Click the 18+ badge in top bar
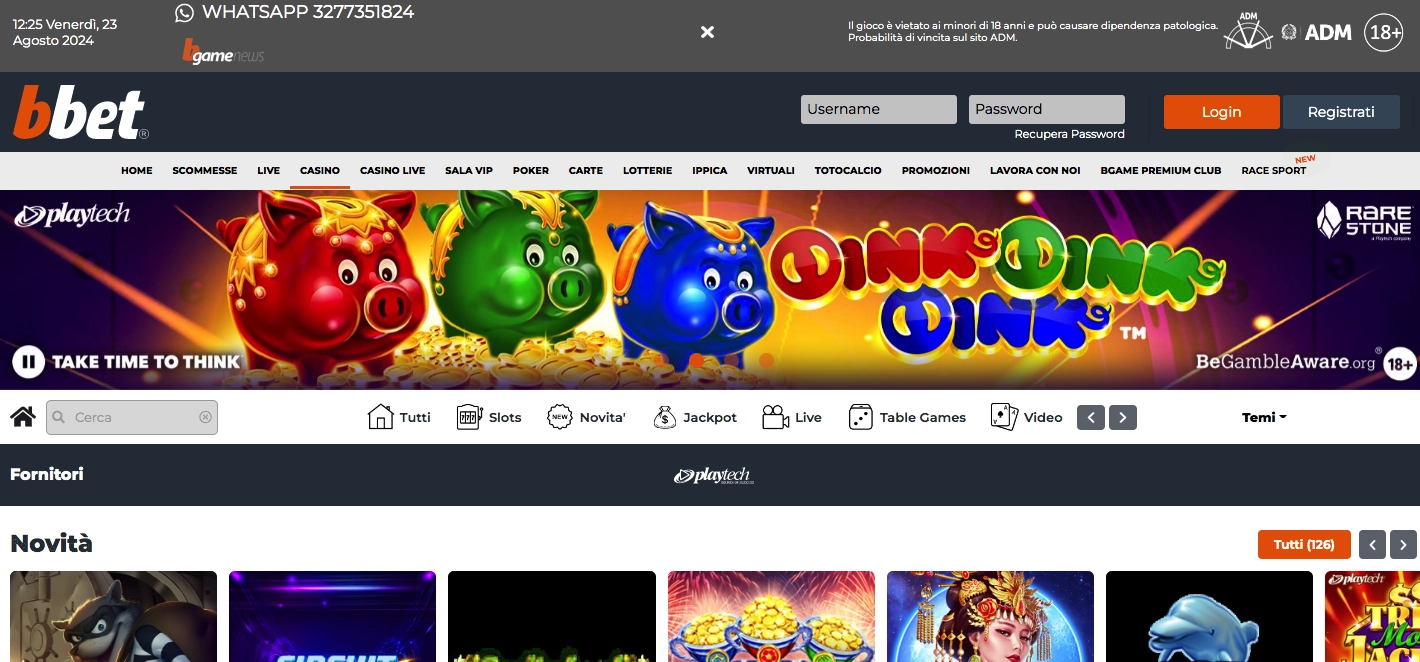 point(1385,32)
